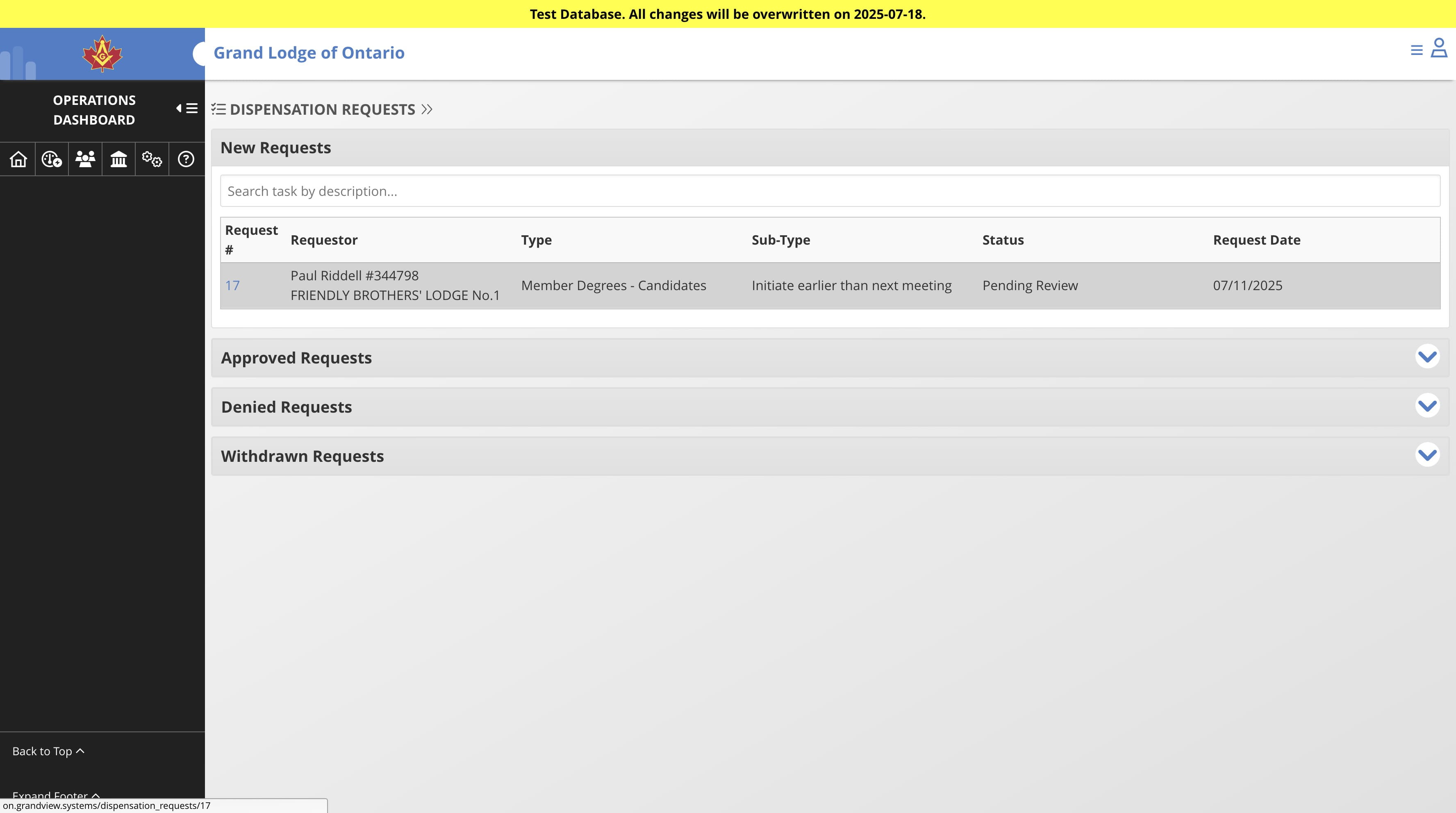Click the Pending Review status cell
1456x813 pixels.
point(1030,286)
